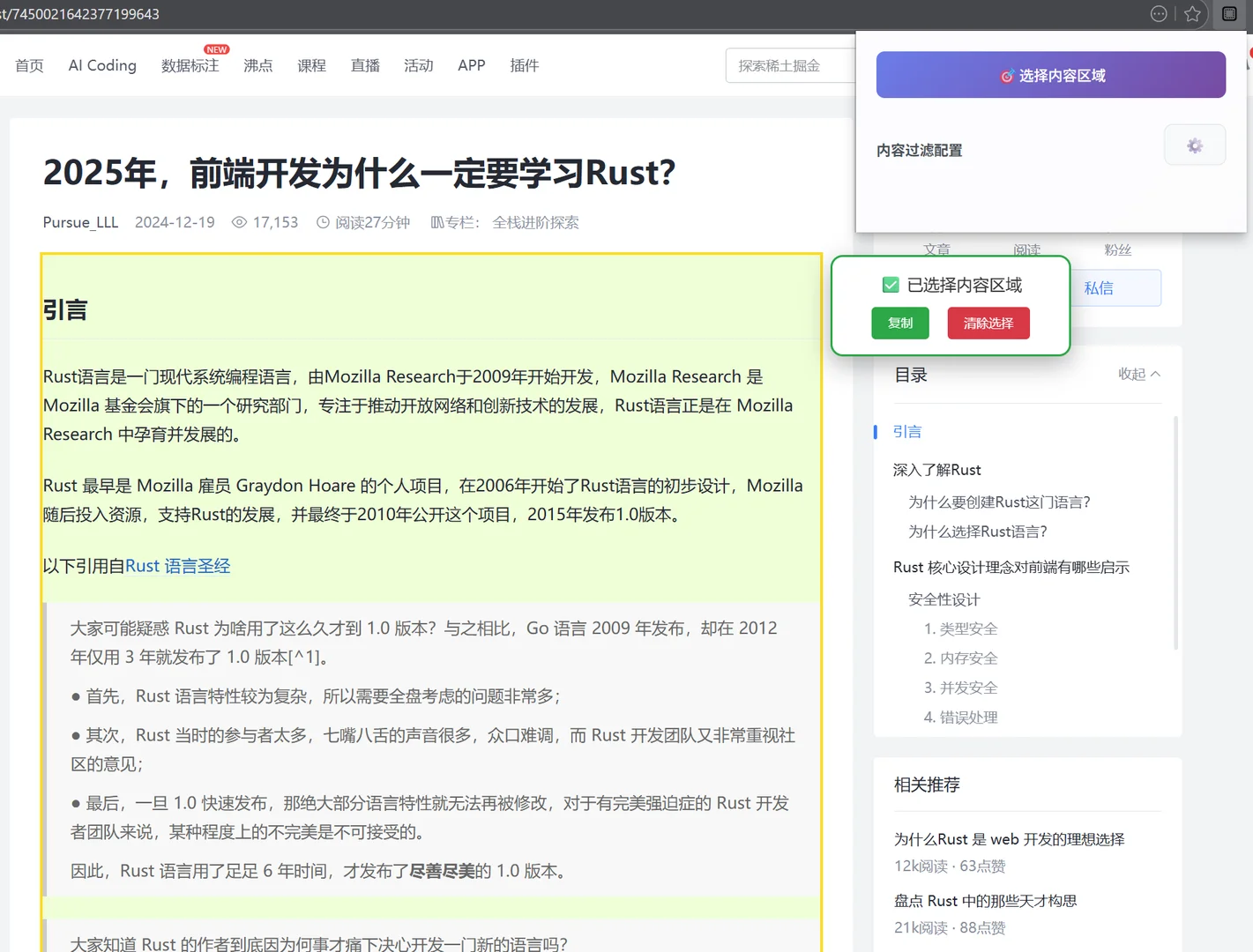Click the browser bookmark star icon
Image resolution: width=1253 pixels, height=952 pixels.
tap(1193, 14)
